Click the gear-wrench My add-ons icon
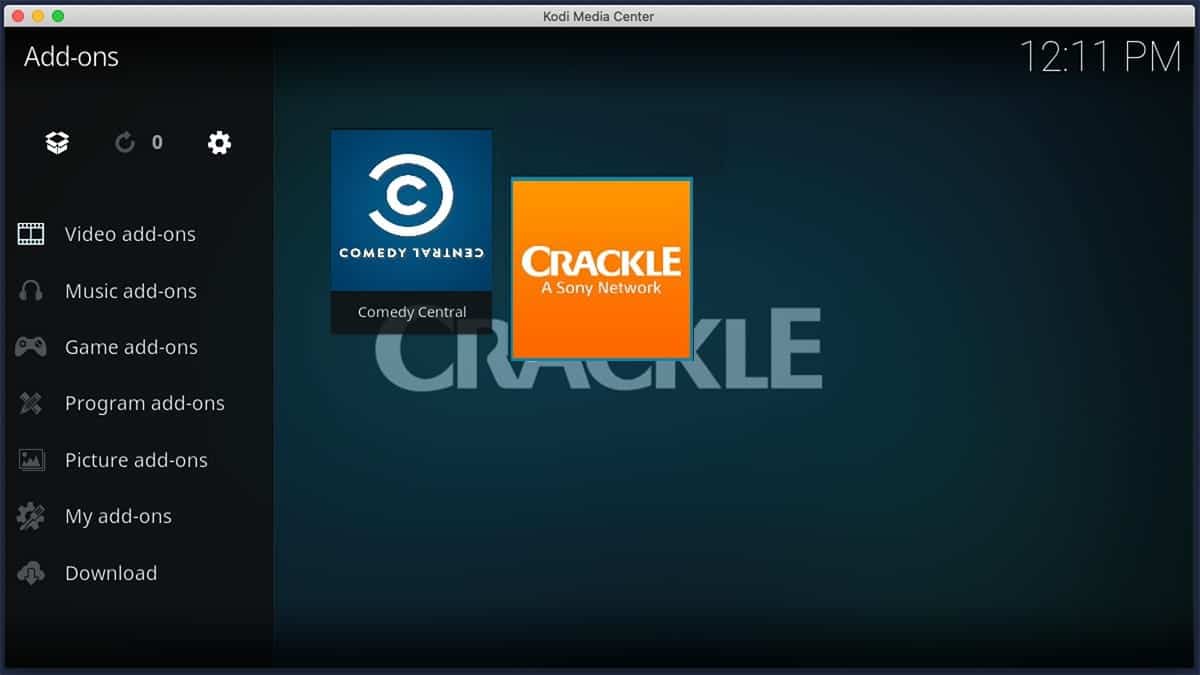The width and height of the screenshot is (1200, 675). tap(31, 517)
